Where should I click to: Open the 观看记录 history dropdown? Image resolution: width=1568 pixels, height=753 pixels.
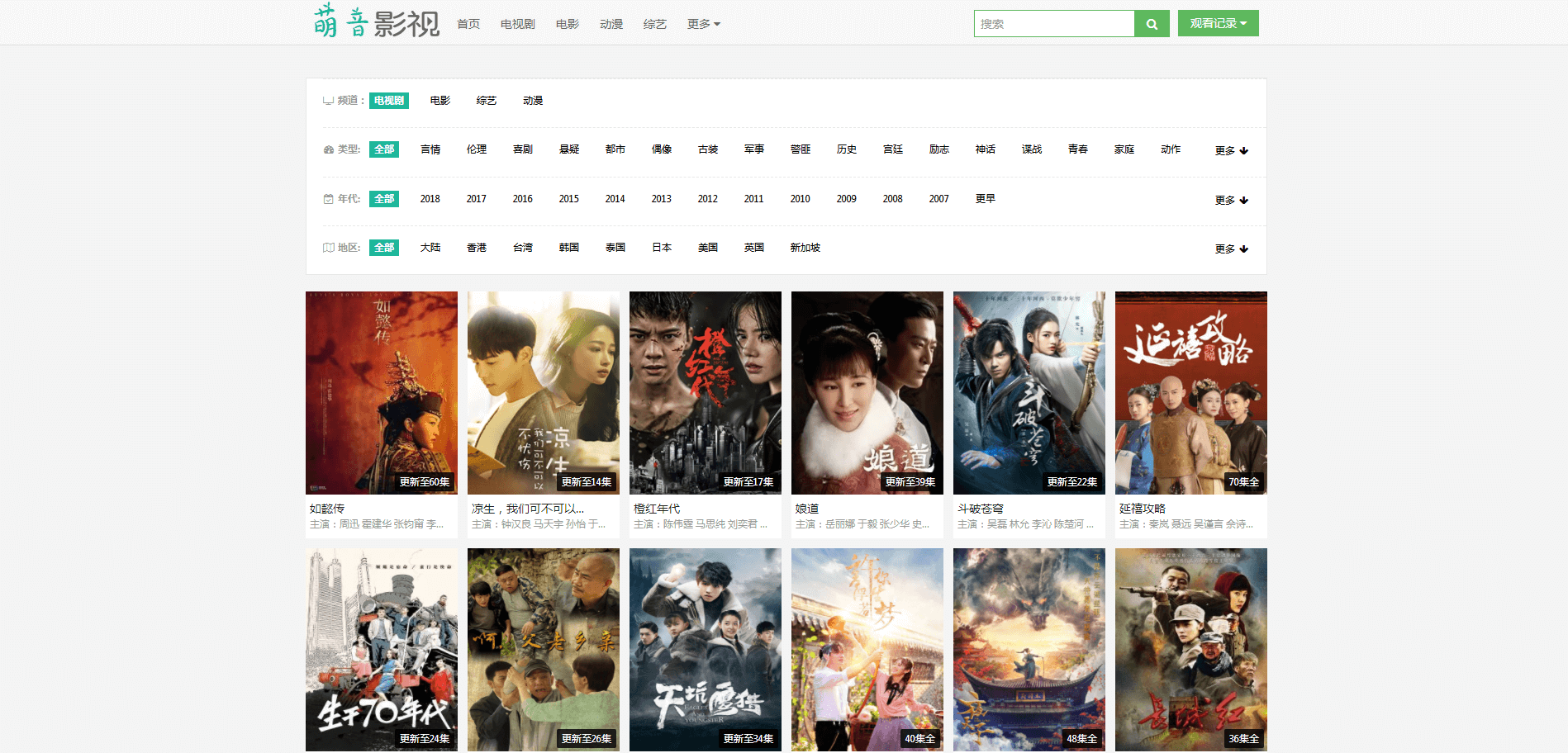pos(1218,23)
